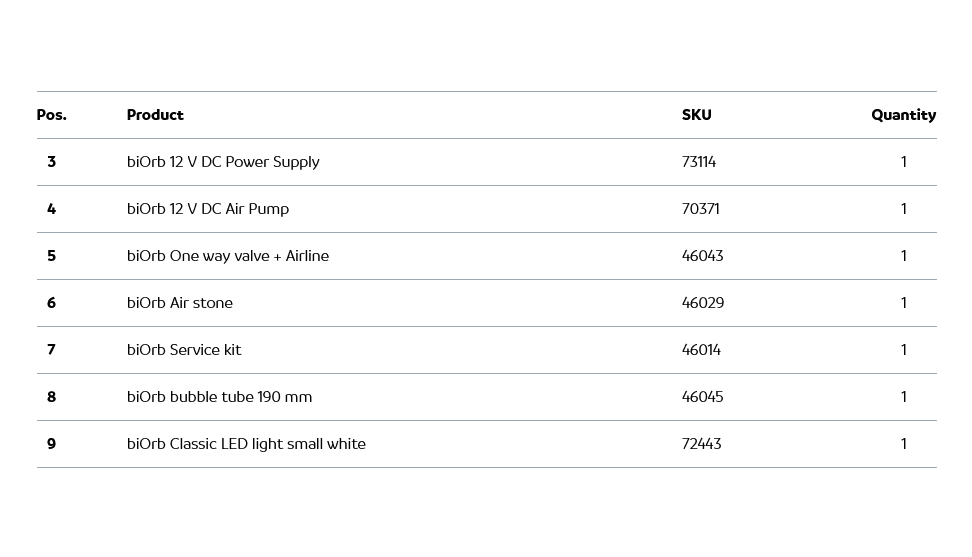Select the Quantity column header
The width and height of the screenshot is (972, 557).
tap(903, 115)
